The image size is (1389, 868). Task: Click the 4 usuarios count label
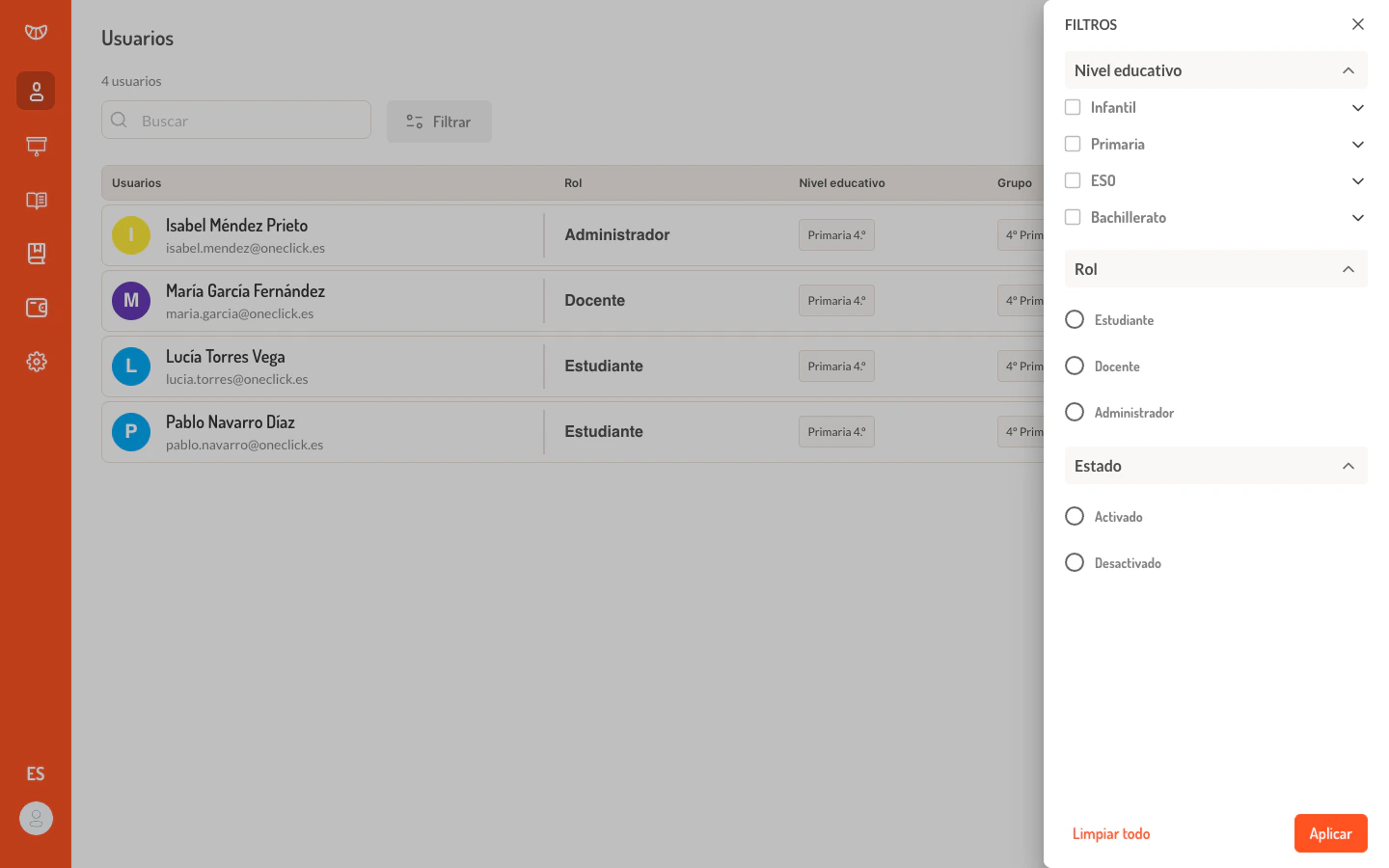[131, 81]
